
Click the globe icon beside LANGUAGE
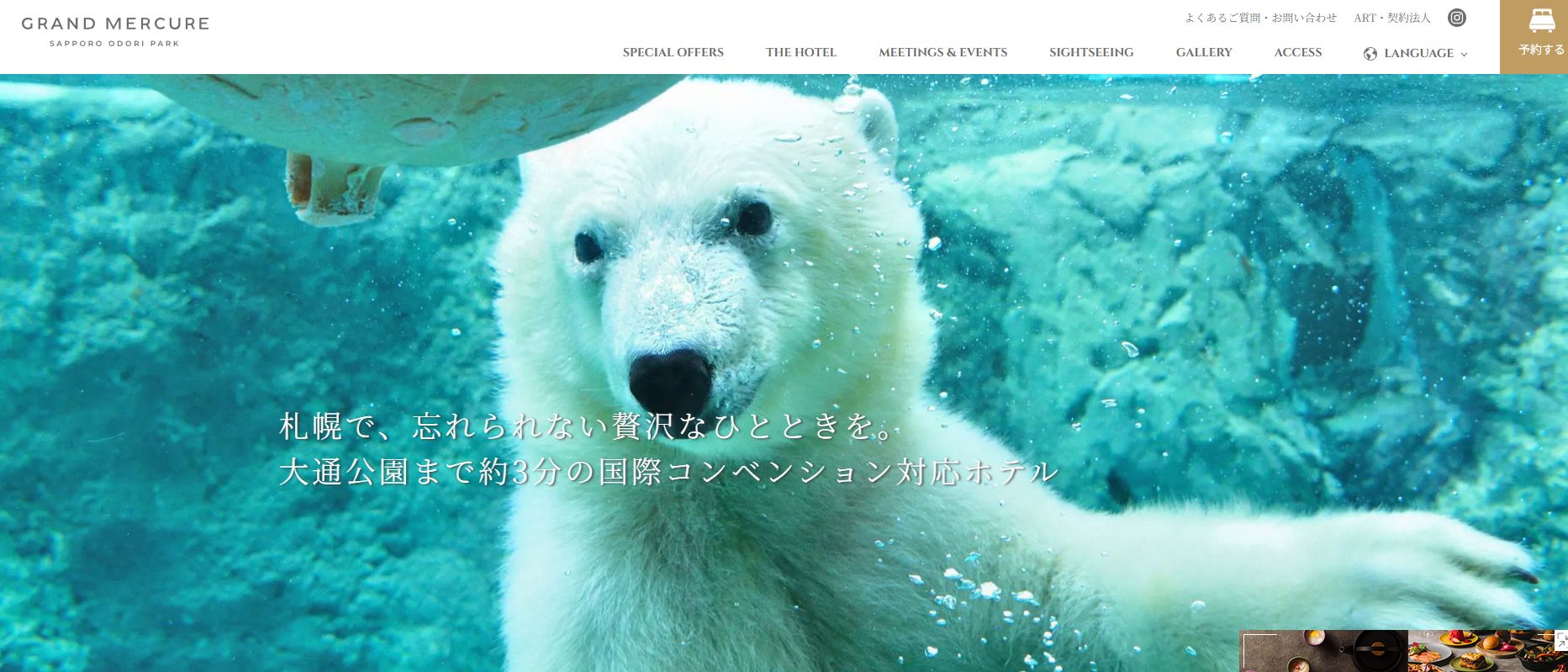[x=1370, y=54]
